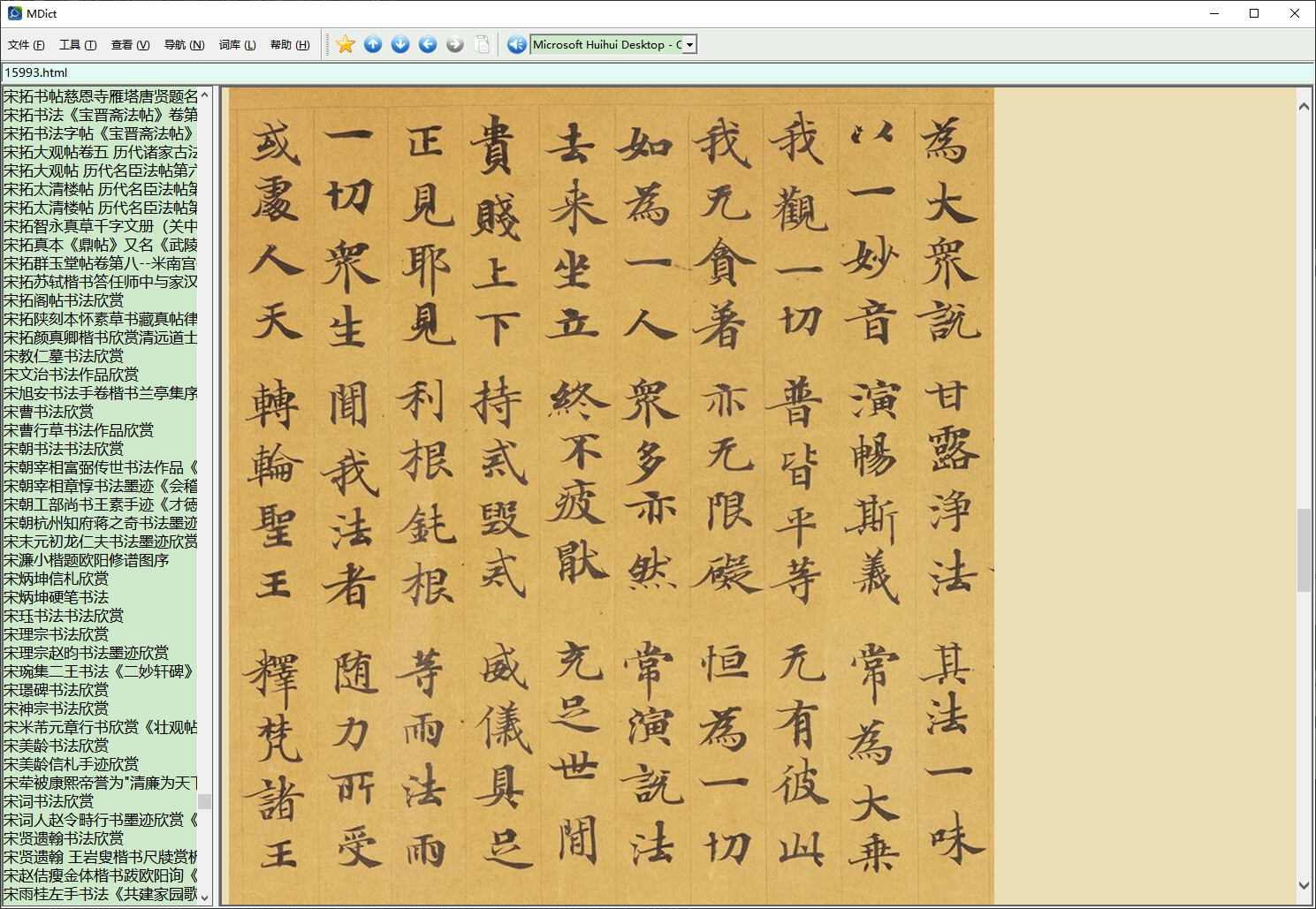Open the 查看 (V) menu
The height and width of the screenshot is (909, 1316).
130,45
